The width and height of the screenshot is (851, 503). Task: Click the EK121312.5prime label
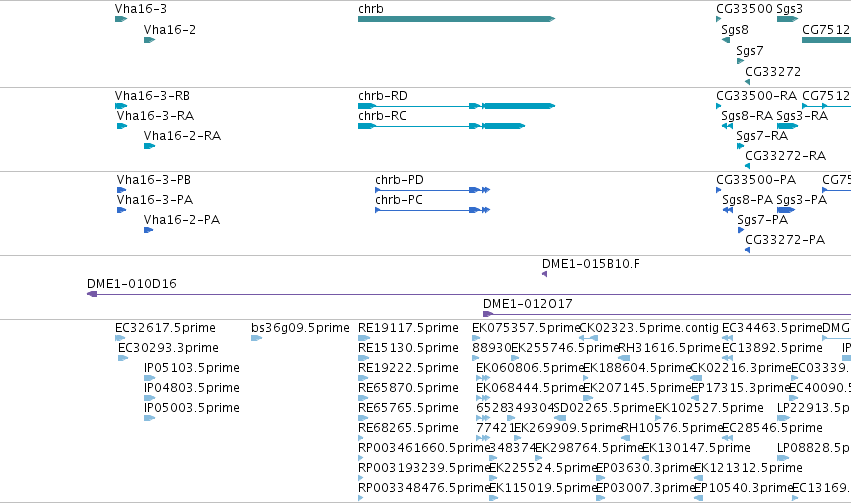click(x=748, y=468)
